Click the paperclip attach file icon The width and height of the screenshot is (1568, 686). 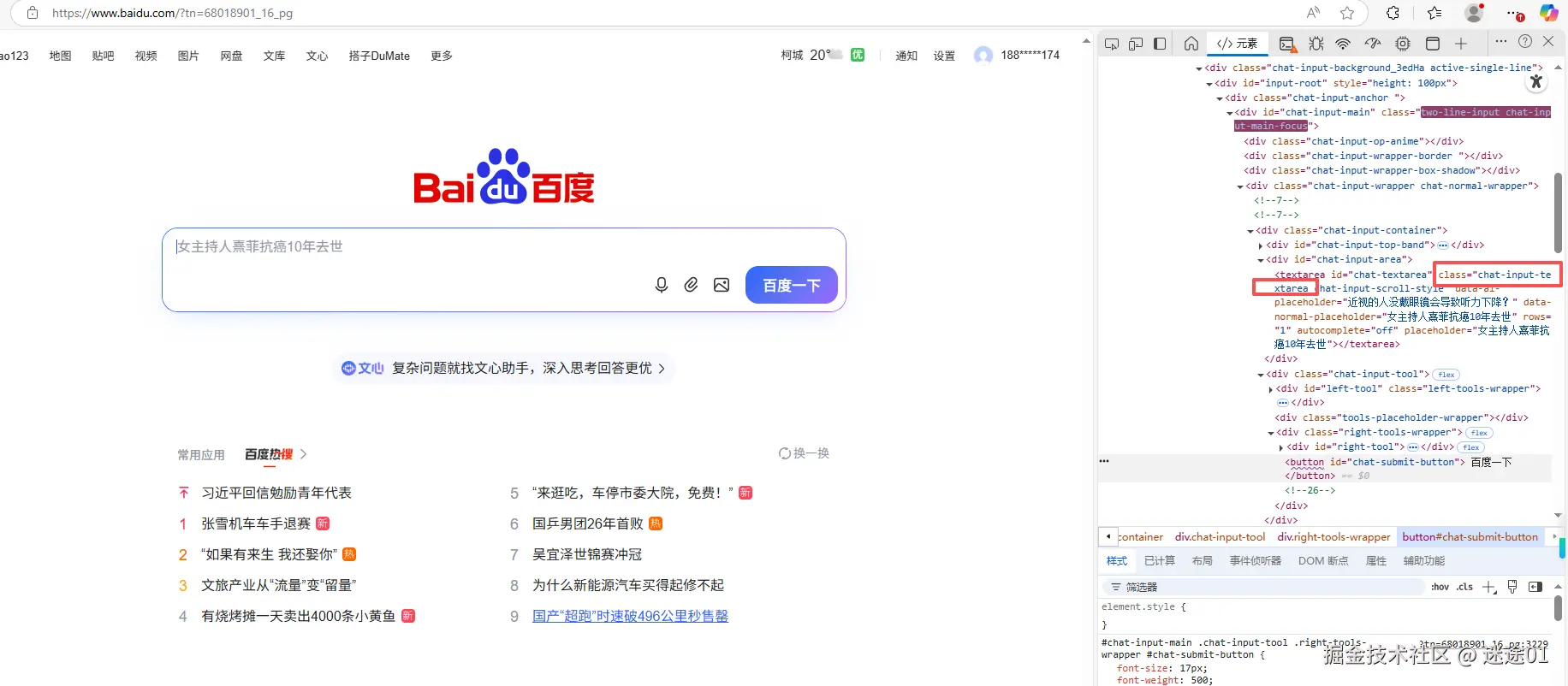coord(692,285)
